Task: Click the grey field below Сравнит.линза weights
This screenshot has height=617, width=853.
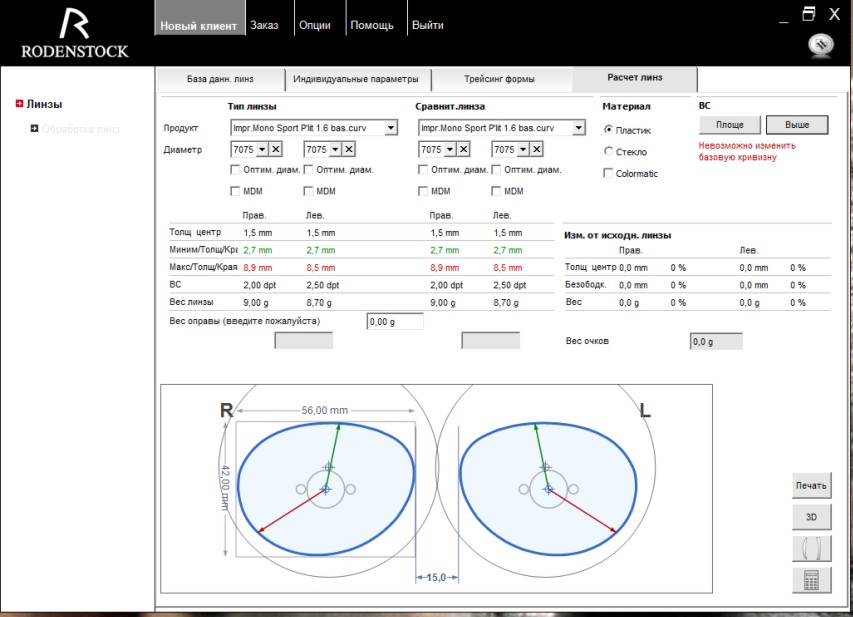Action: [491, 341]
